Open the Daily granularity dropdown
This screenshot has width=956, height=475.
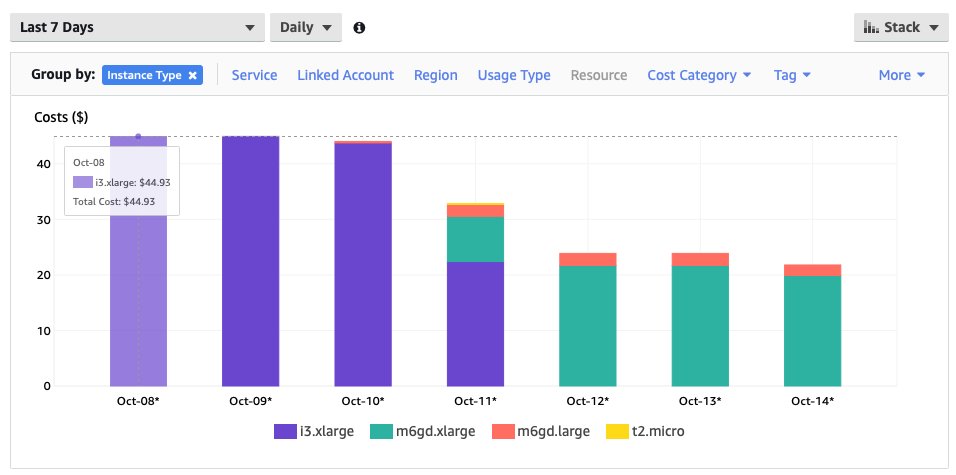coord(305,28)
